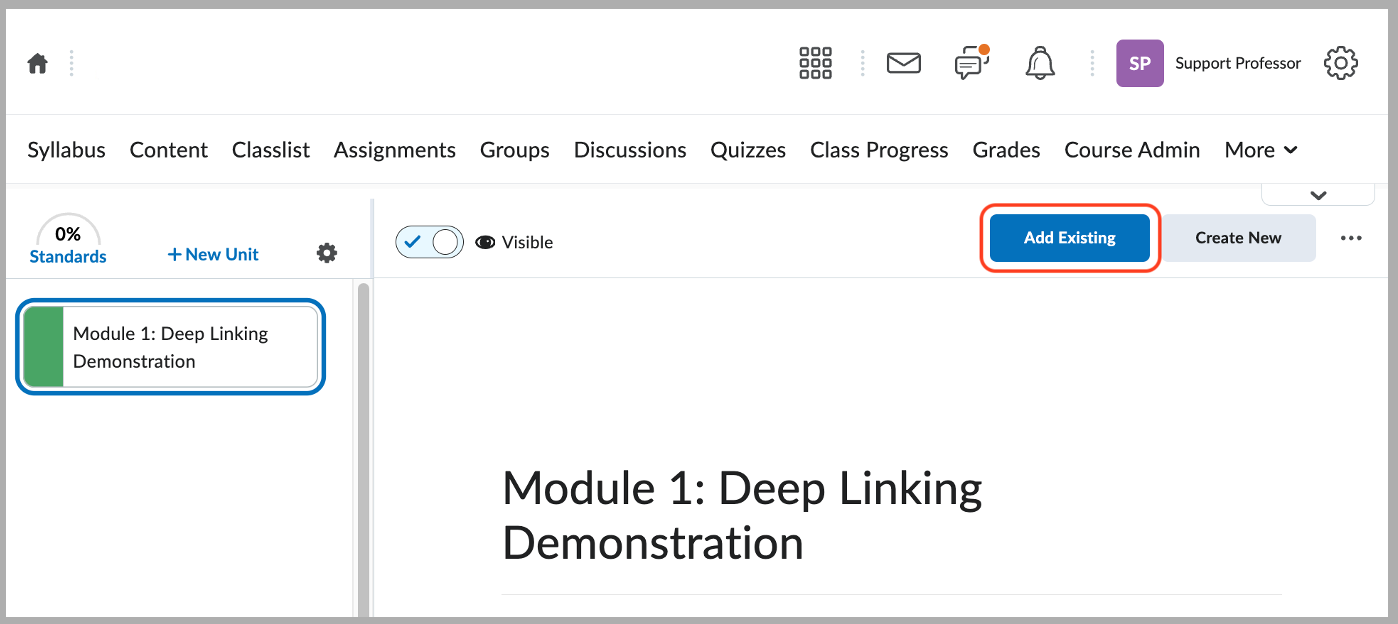Expand the chevron above Add Existing
The width and height of the screenshot is (1398, 624).
1317,193
